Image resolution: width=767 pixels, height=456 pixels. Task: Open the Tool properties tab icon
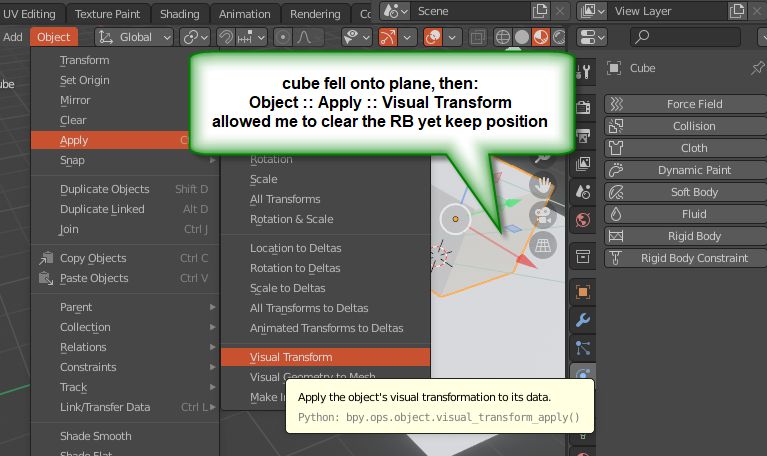point(583,72)
